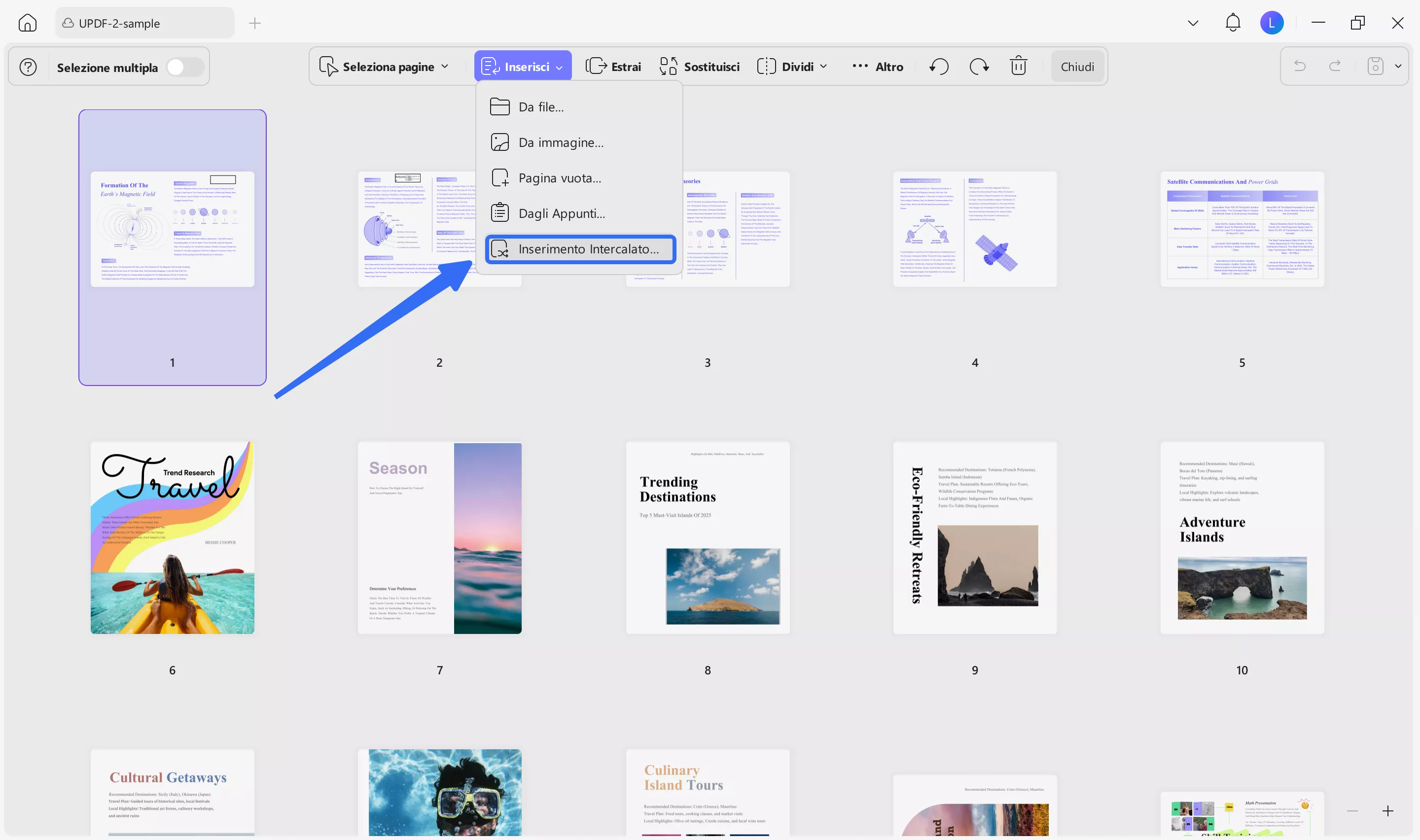Click the Extract (Estrai) tool
The image size is (1420, 840).
pyautogui.click(x=613, y=67)
